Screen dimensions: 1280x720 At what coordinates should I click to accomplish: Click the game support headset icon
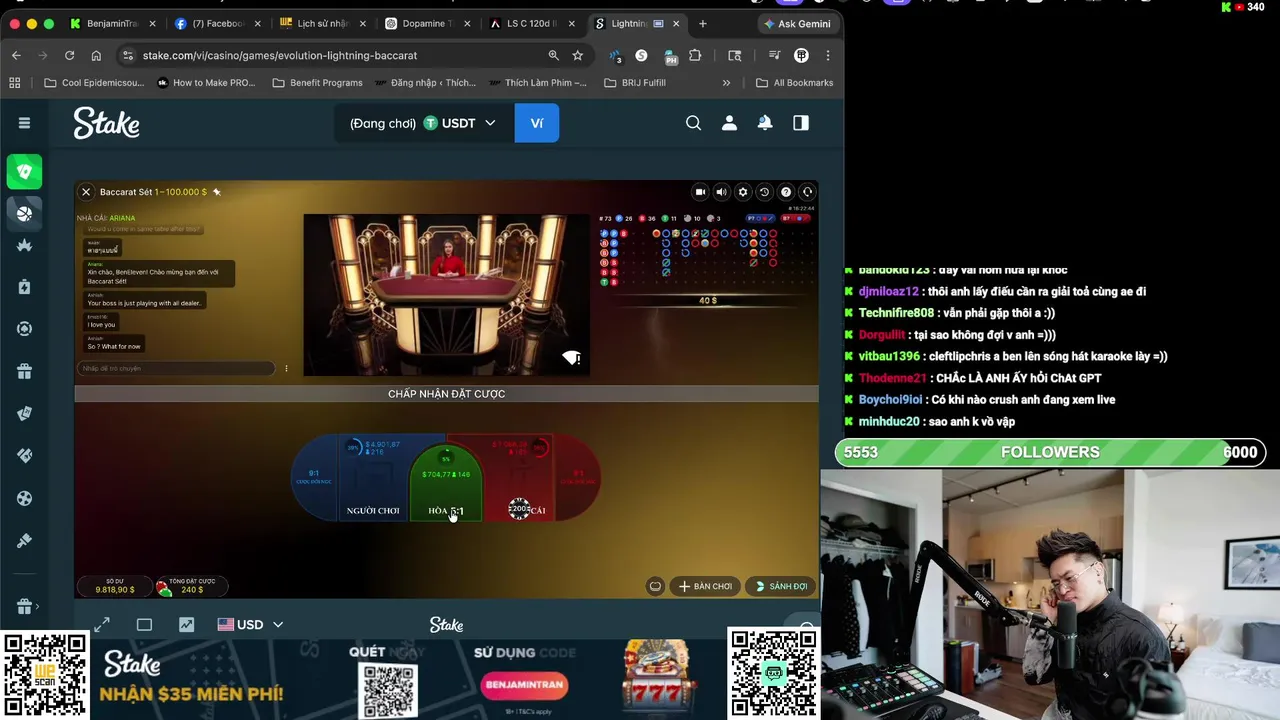(x=807, y=192)
